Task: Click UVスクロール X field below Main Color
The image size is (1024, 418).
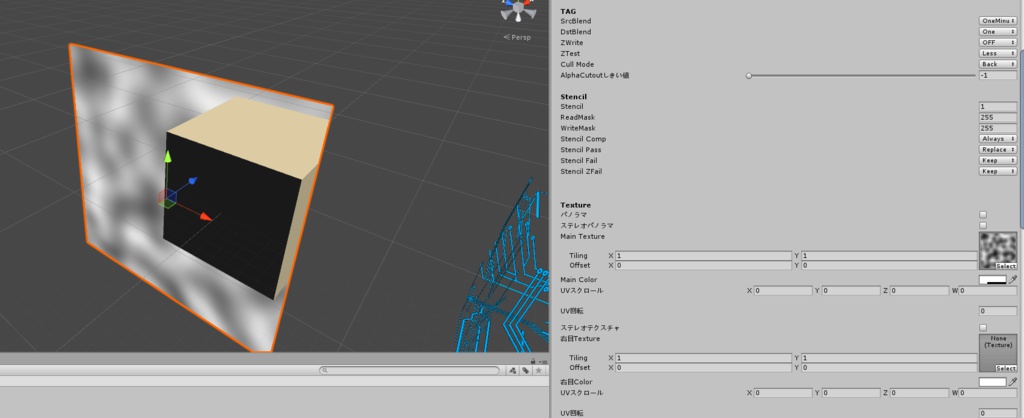Action: [x=783, y=291]
